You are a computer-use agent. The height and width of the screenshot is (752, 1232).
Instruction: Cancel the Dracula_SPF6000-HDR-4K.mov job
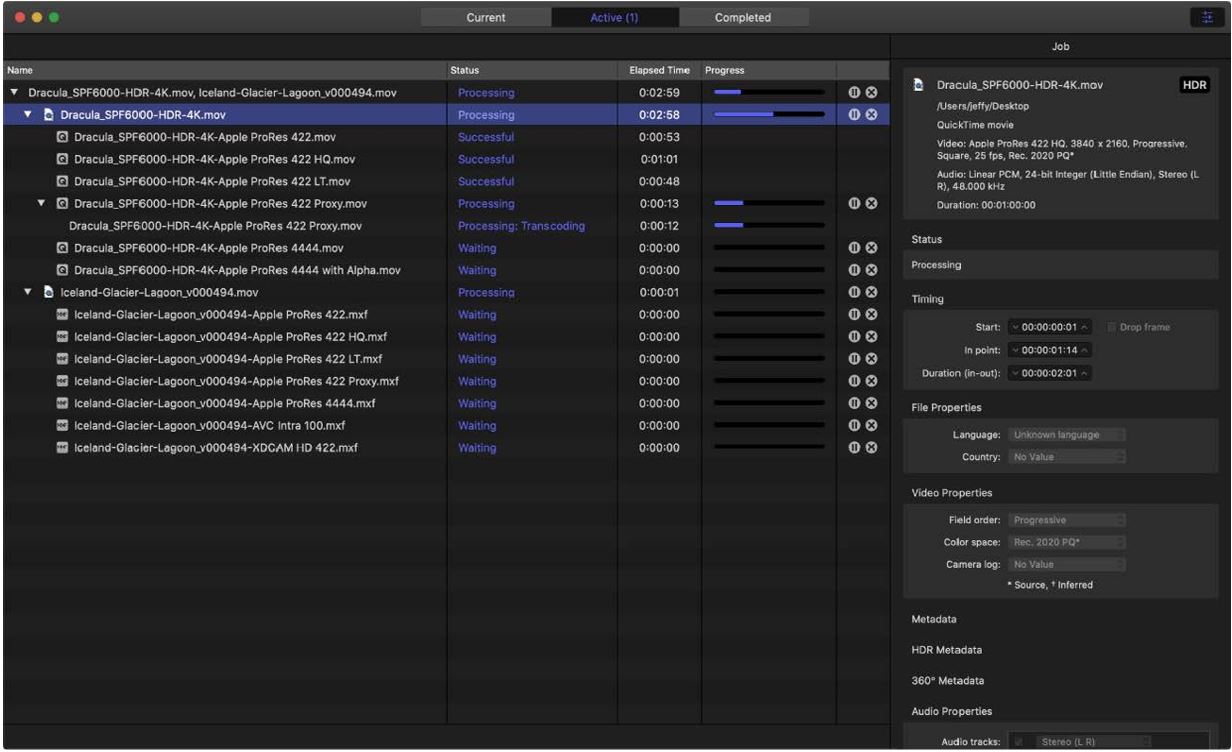(871, 115)
